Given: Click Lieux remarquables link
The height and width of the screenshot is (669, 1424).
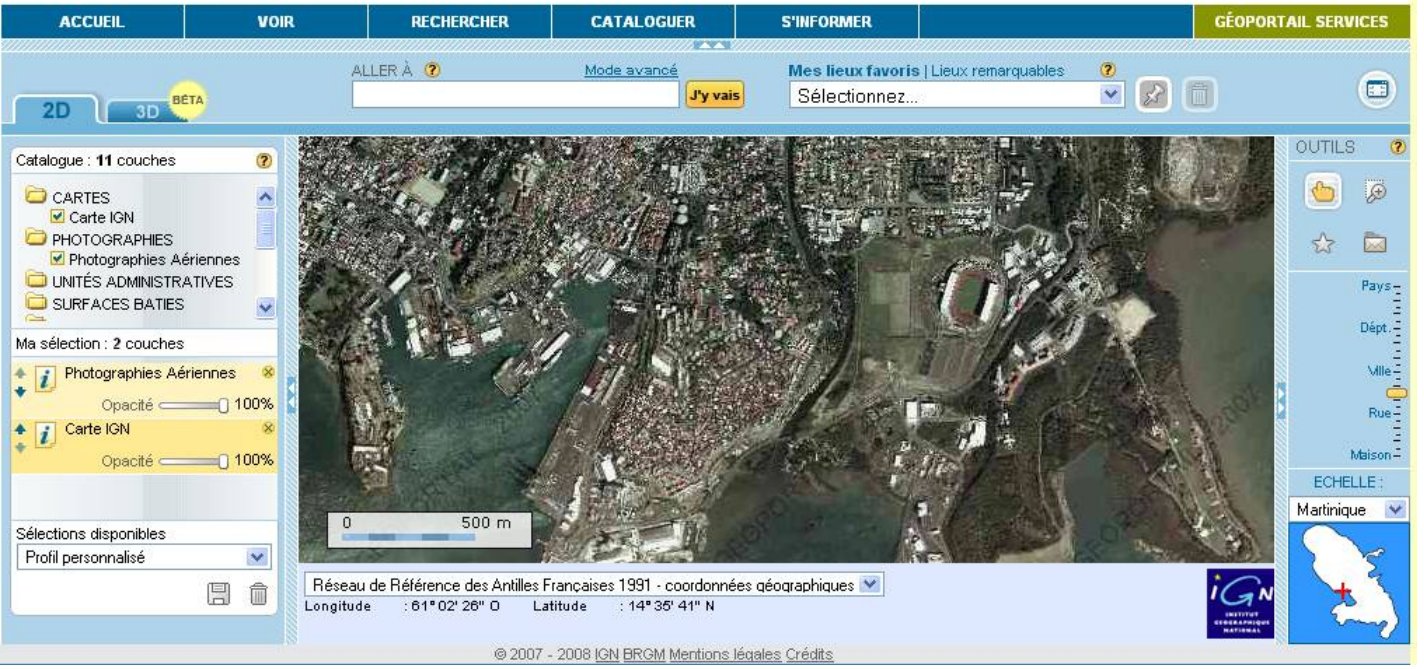Looking at the screenshot, I should click(x=997, y=71).
